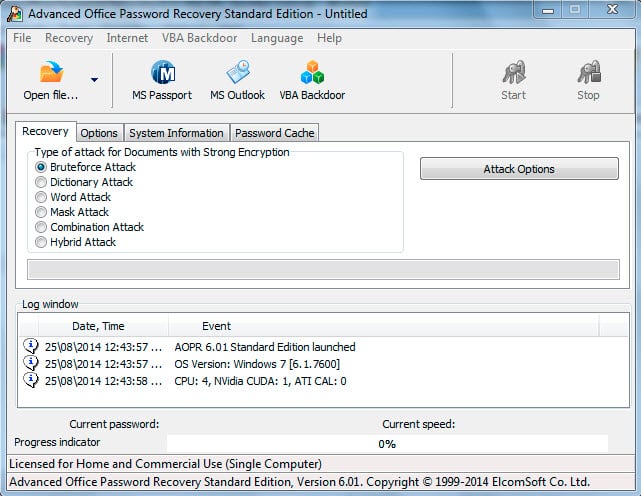
Task: Click the application icon in title bar
Action: [x=15, y=13]
